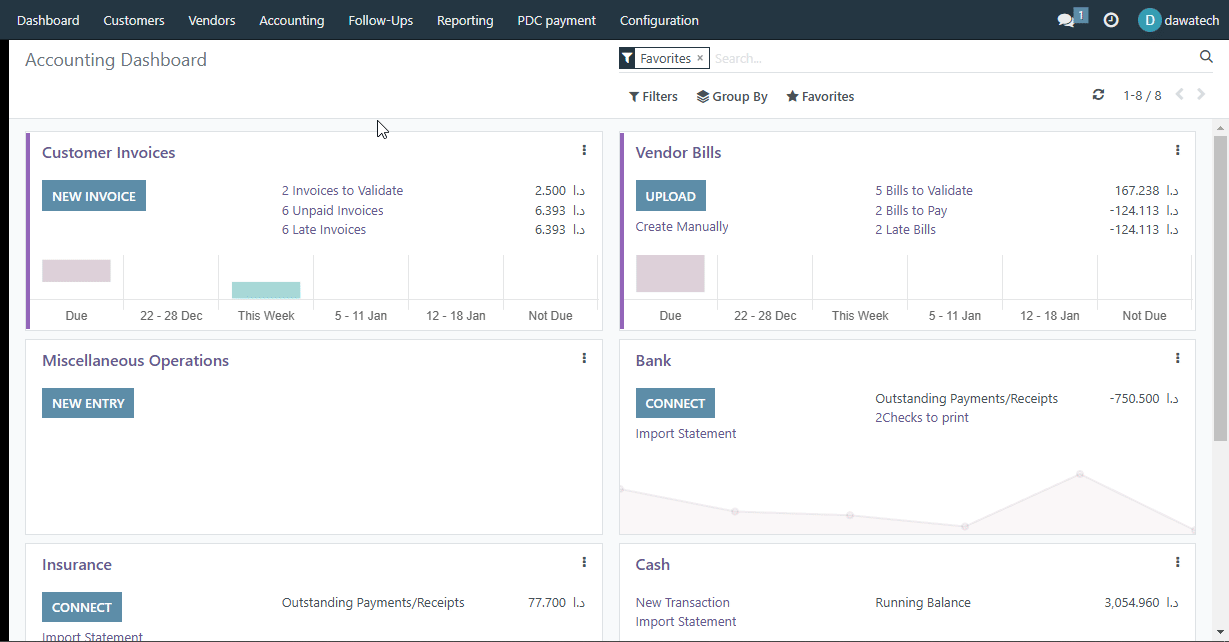Open the PDC payment menu
The width and height of the screenshot is (1229, 642).
(x=556, y=20)
